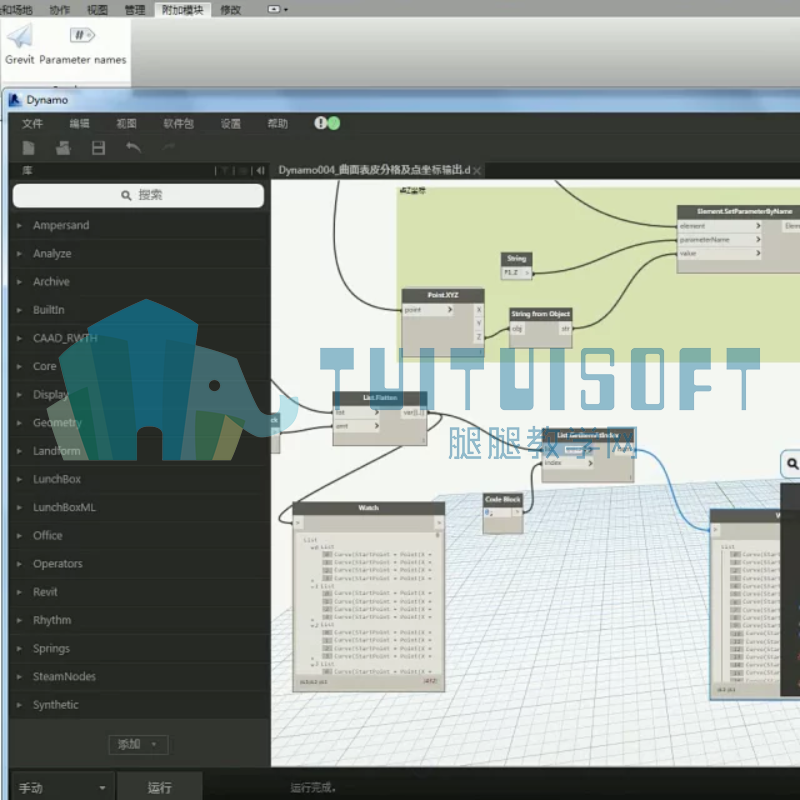
Task: Collapse the library panel sidebar
Action: 260,170
